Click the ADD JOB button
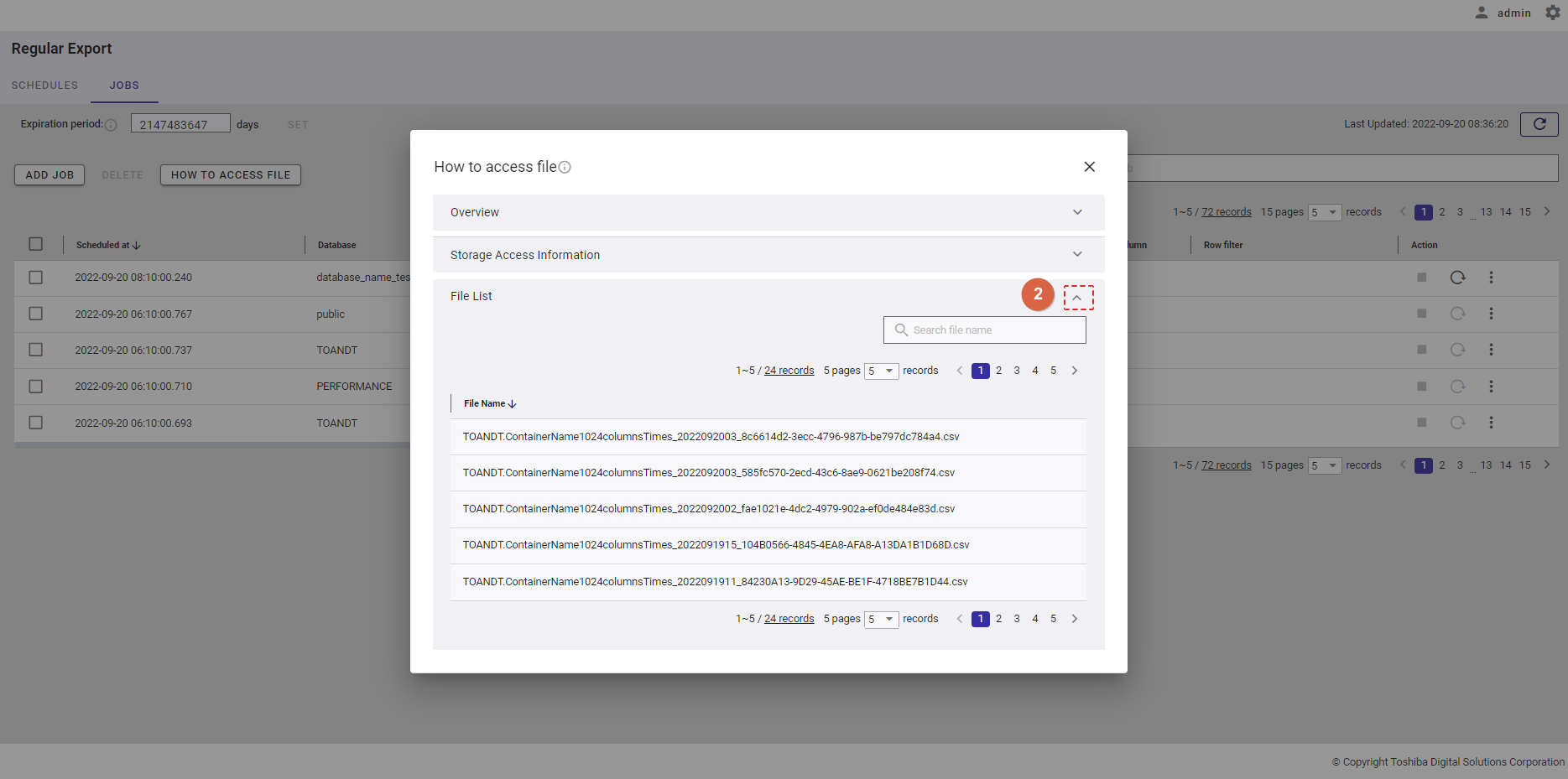The height and width of the screenshot is (779, 1568). pyautogui.click(x=49, y=175)
